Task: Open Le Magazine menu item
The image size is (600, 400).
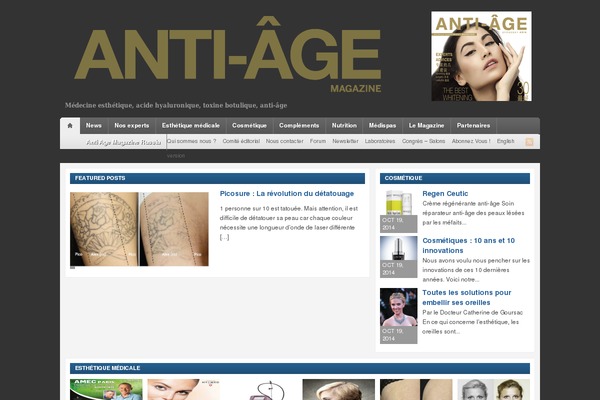Action: pos(426,126)
